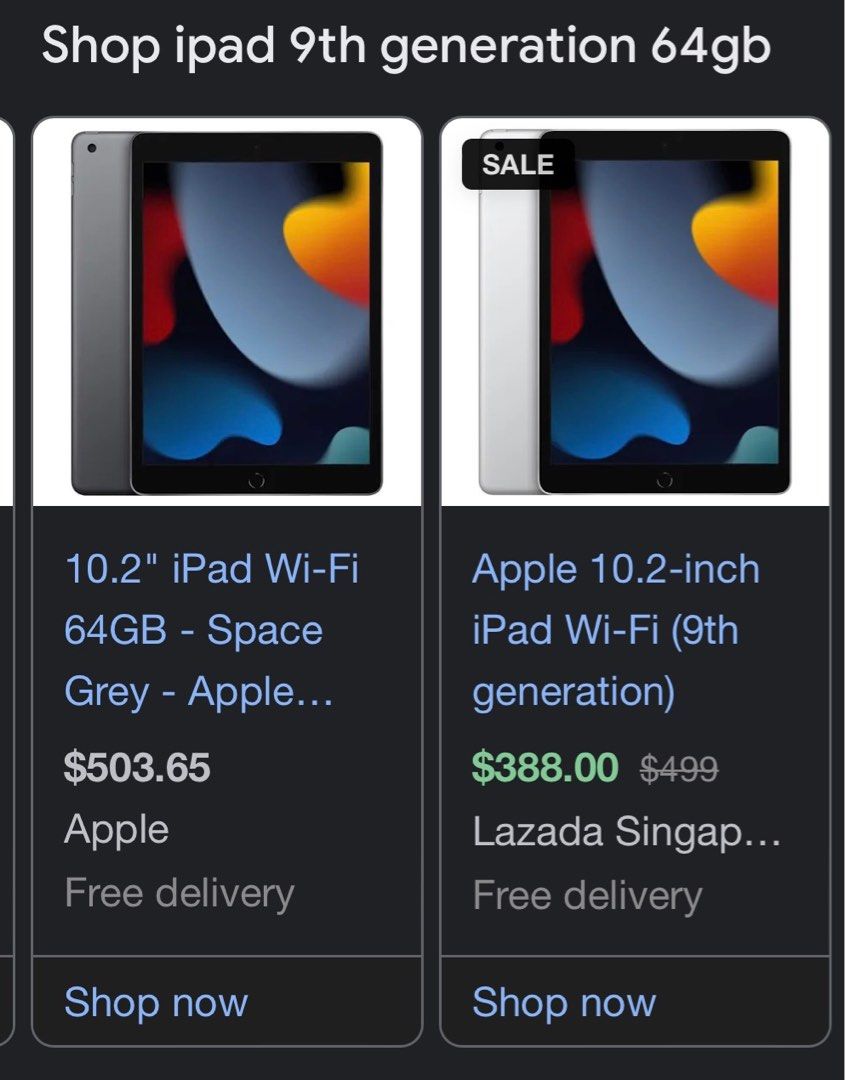The width and height of the screenshot is (845, 1080).
Task: Click the "Shop ipad 9th generation 64gb" heading
Action: 405,48
